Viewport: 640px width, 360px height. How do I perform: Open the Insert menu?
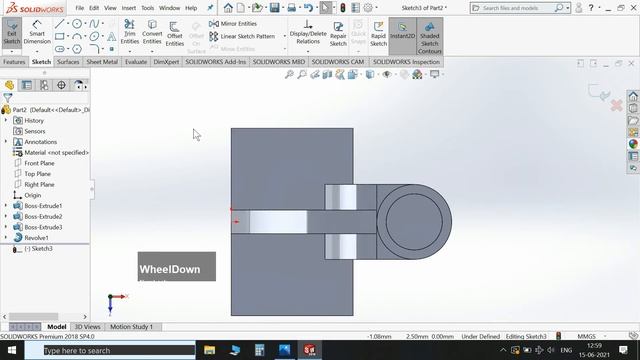(x=129, y=8)
